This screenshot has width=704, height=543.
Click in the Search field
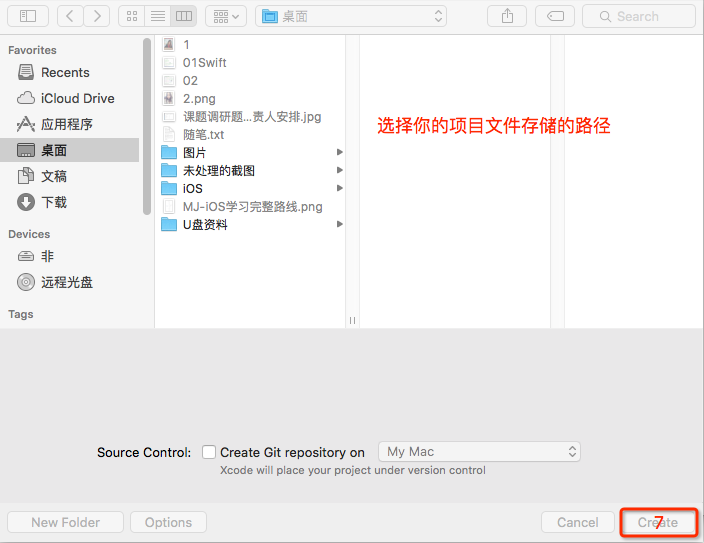click(x=639, y=17)
